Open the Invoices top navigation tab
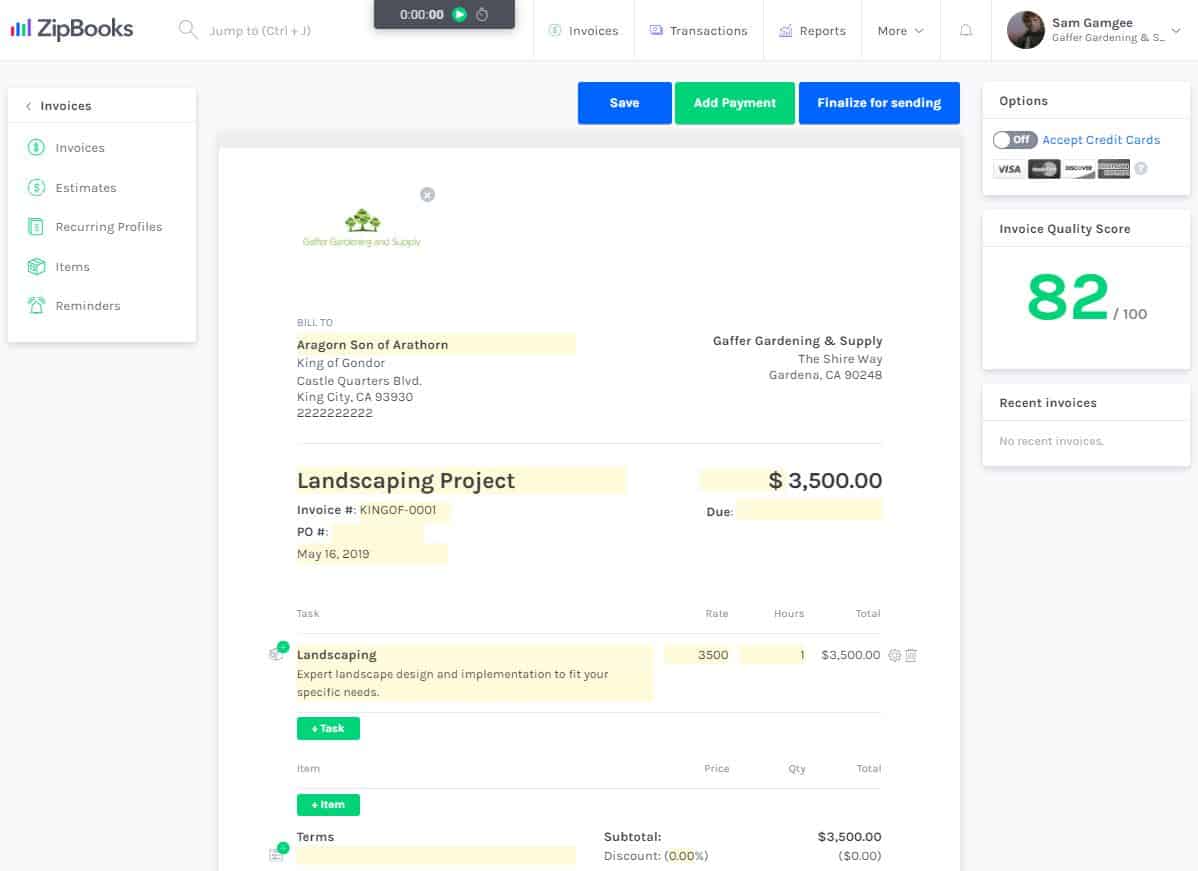The height and width of the screenshot is (871, 1198). (x=583, y=31)
